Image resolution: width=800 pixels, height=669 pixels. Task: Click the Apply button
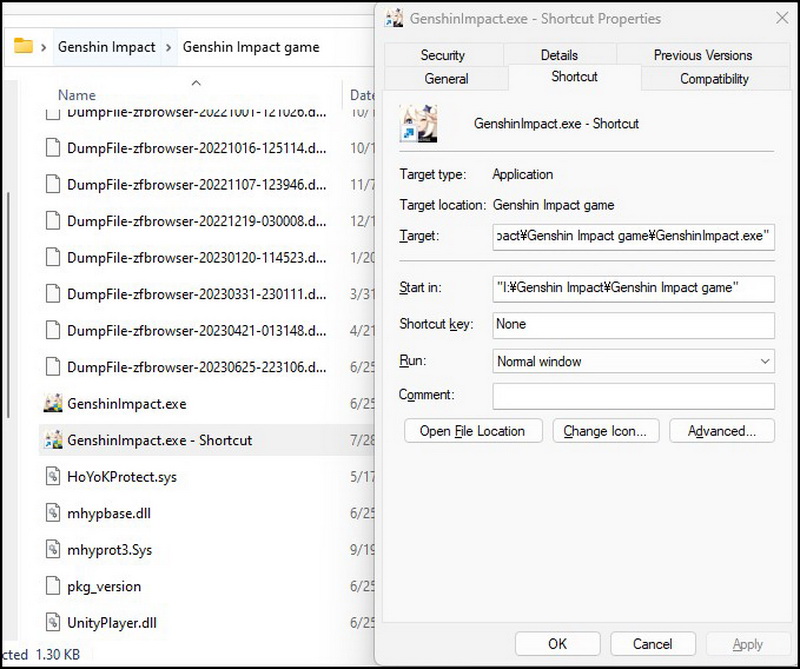tap(748, 643)
